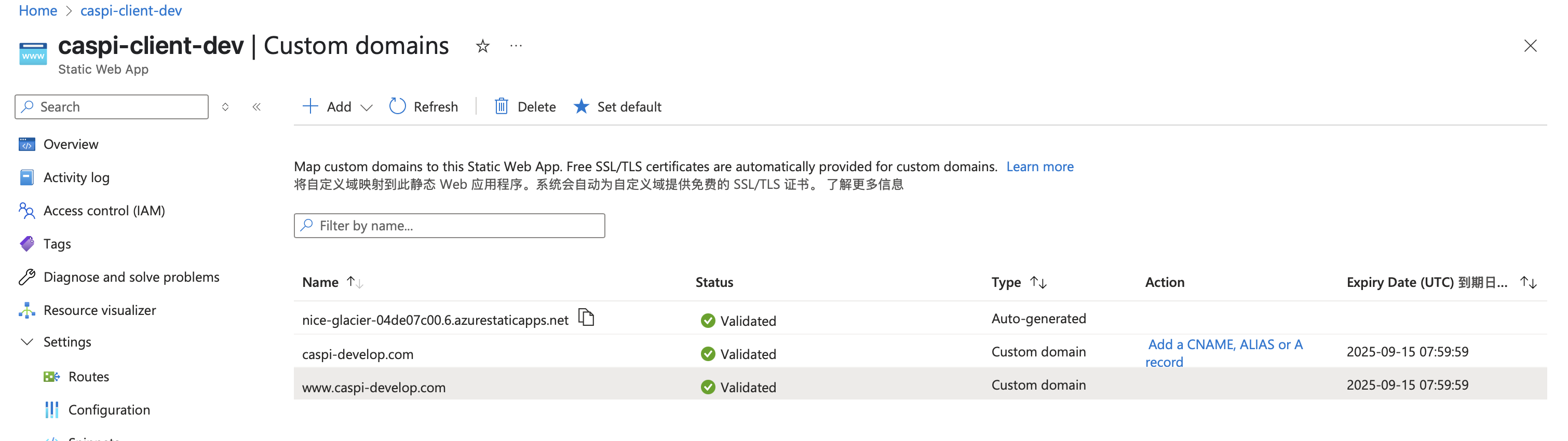
Task: Expand or collapse all sidebar groups
Action: tap(225, 107)
